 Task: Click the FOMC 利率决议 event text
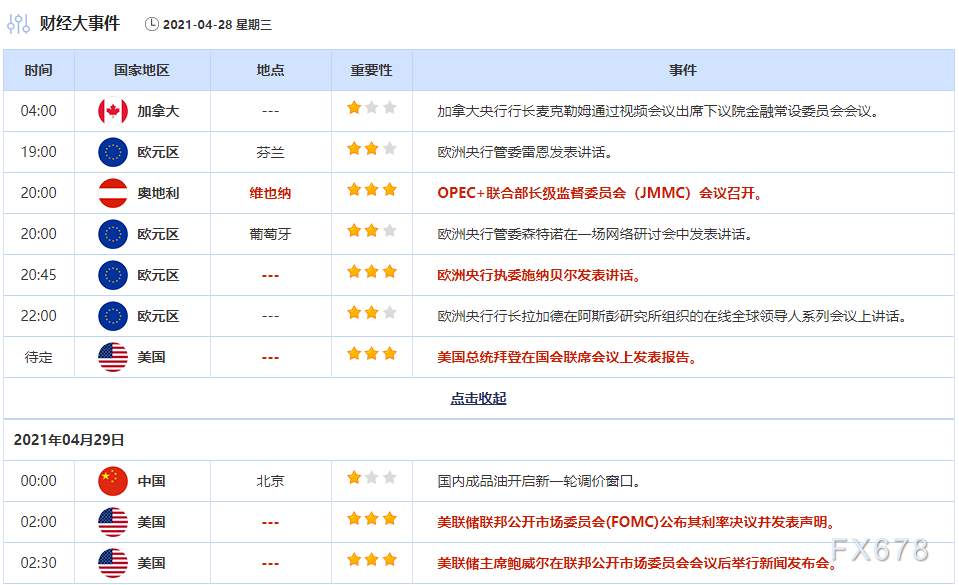tap(636, 523)
